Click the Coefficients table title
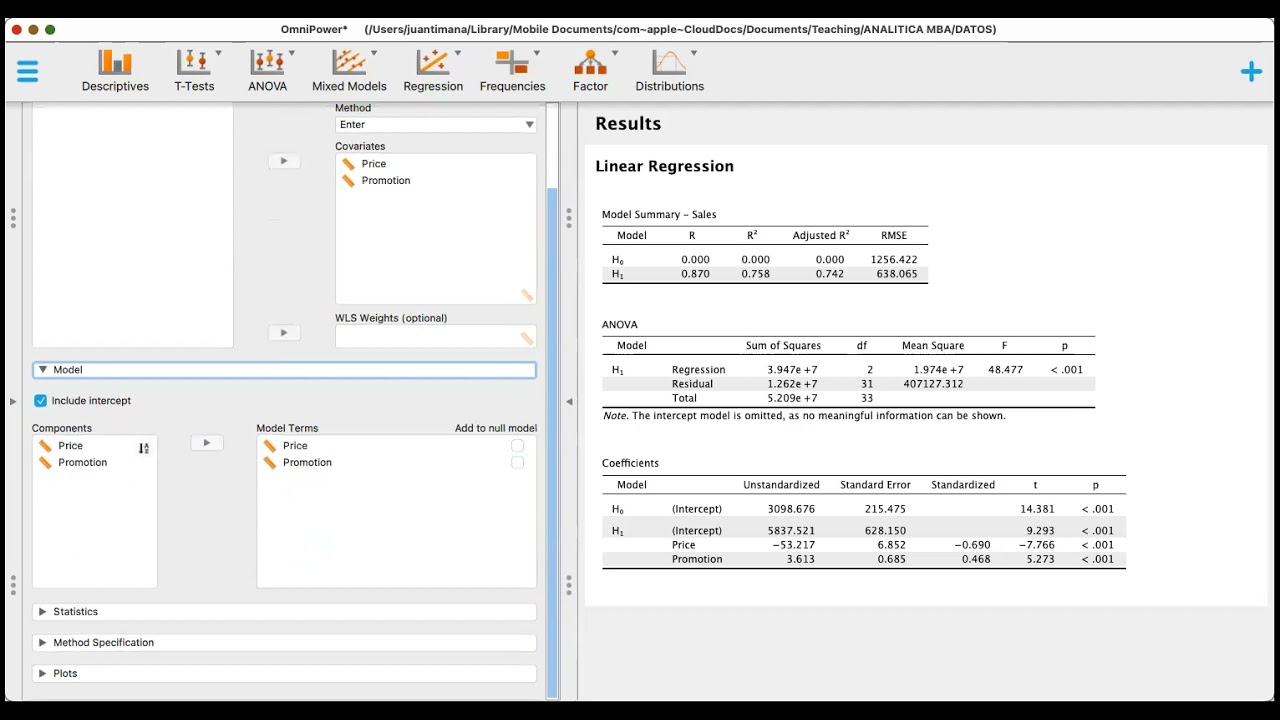 pos(630,464)
